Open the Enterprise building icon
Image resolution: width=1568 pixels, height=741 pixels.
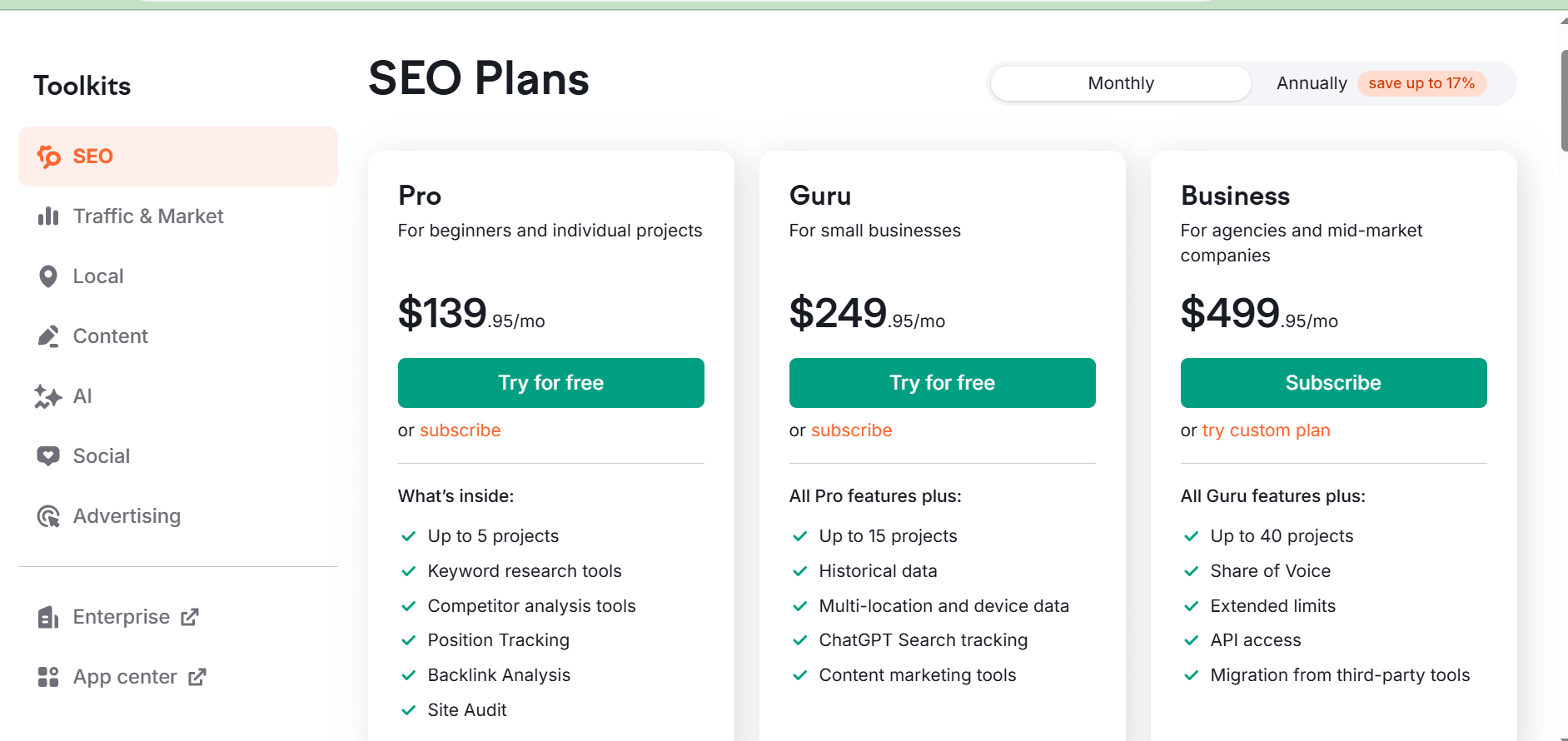48,617
